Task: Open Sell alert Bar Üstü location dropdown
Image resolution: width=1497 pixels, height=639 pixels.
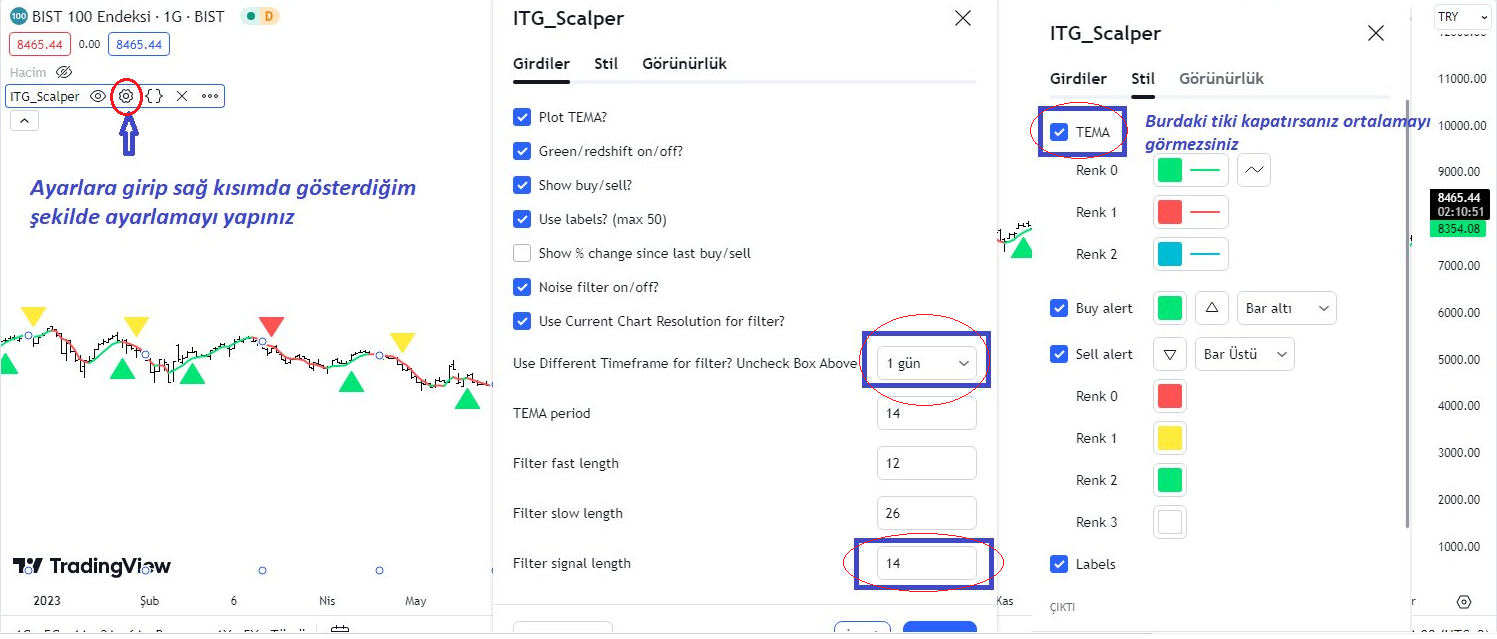Action: [x=1245, y=354]
